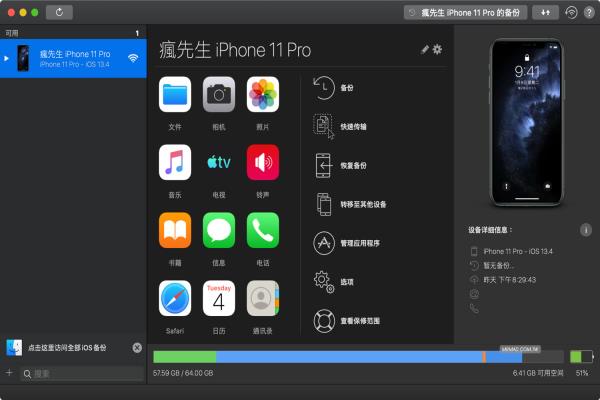600x400 pixels.
Task: Click the pencil rename device icon
Action: [425, 49]
